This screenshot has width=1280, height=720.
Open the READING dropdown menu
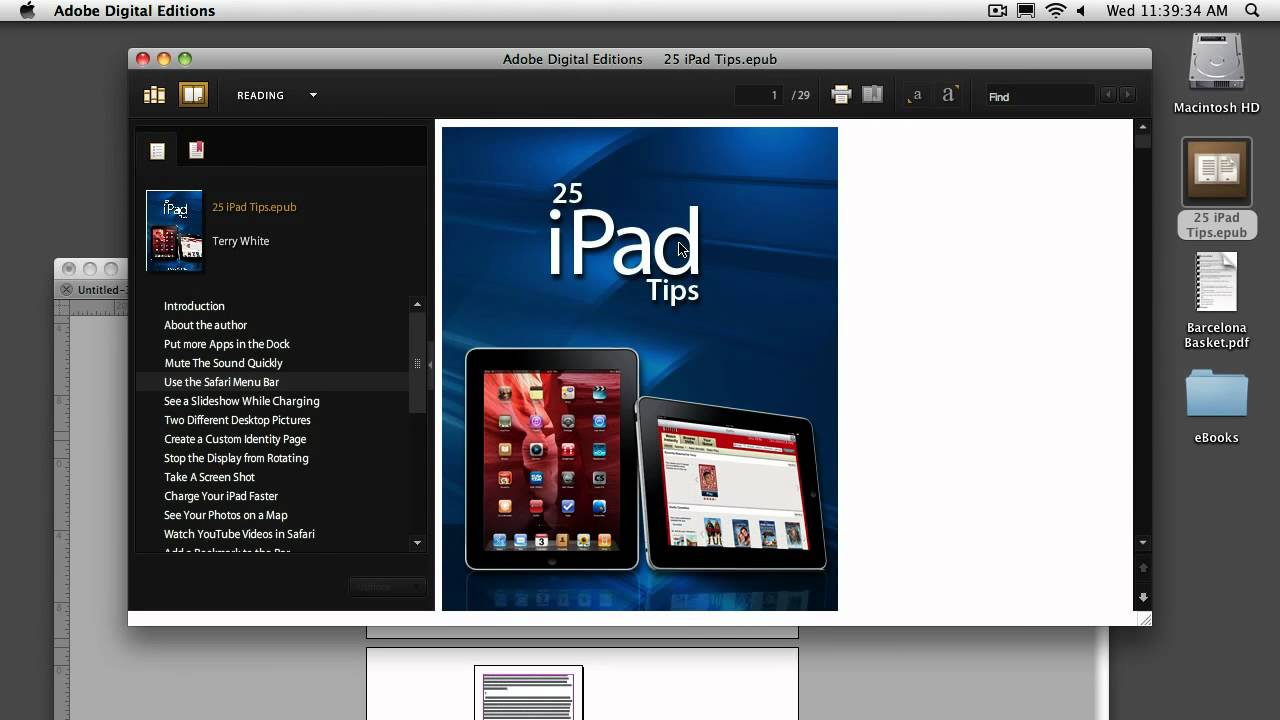click(277, 96)
